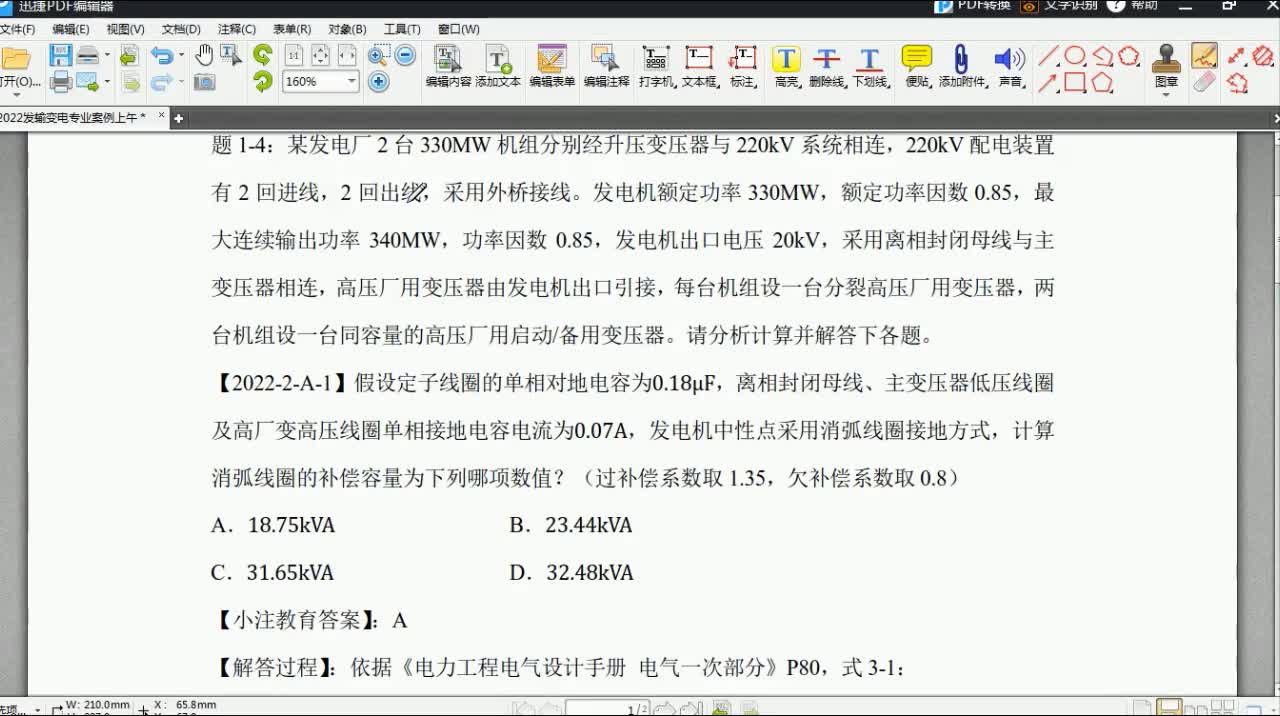Click the blue Undo arrow

click(161, 56)
